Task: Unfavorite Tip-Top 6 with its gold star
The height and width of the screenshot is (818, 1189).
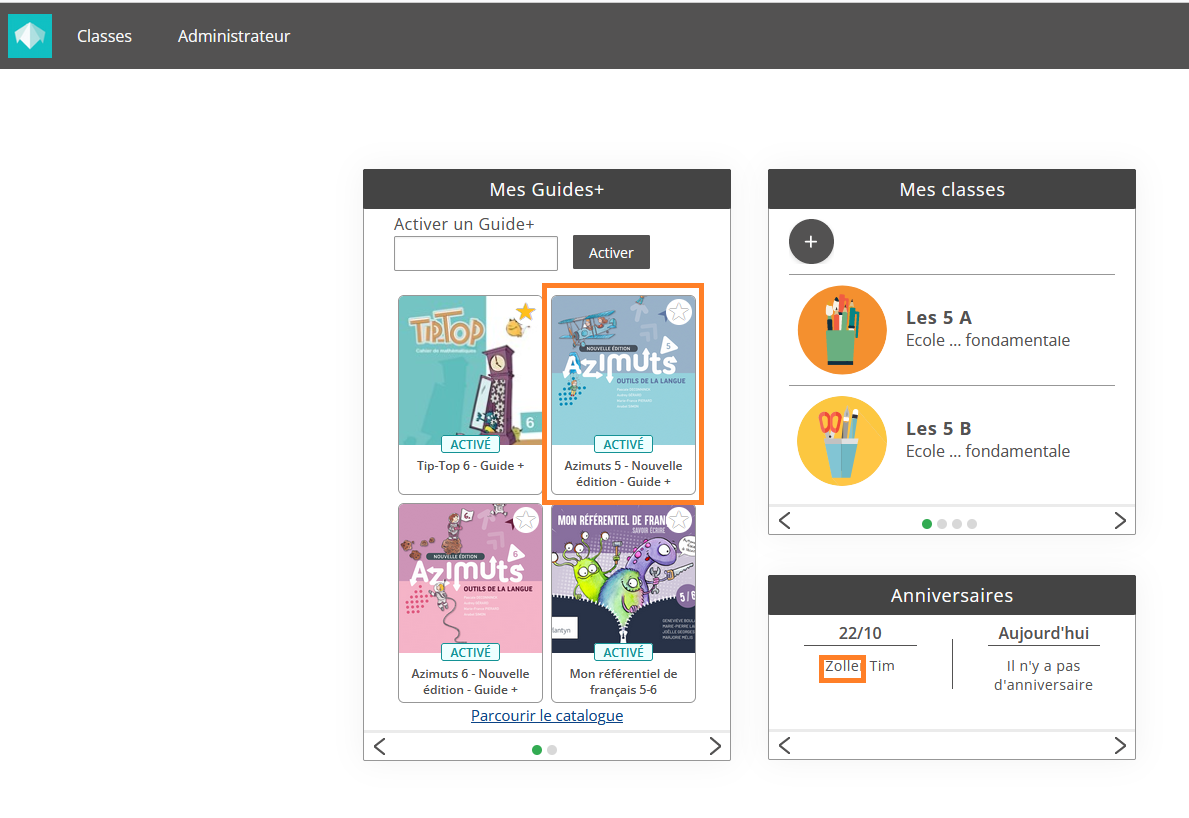Action: 525,311
